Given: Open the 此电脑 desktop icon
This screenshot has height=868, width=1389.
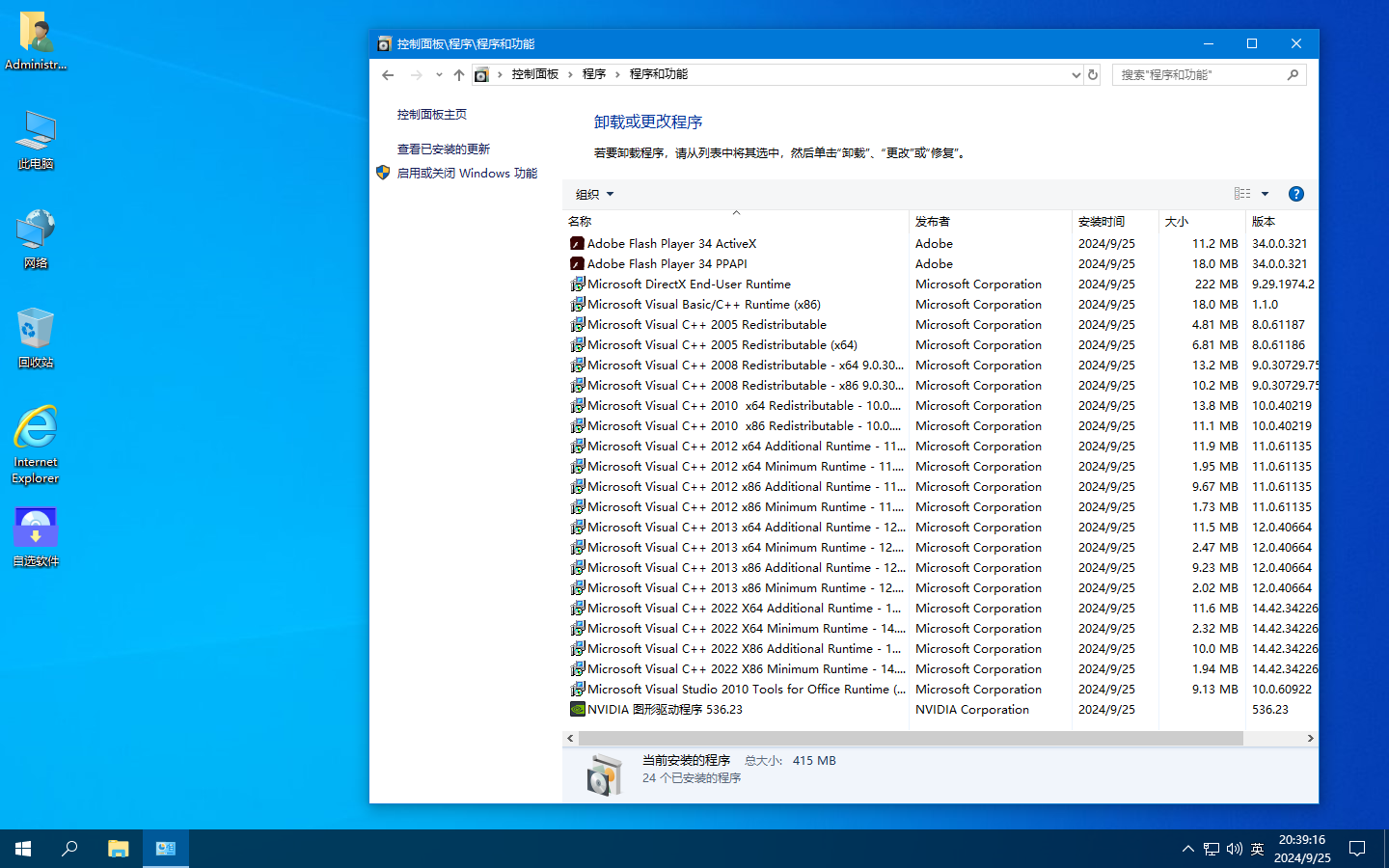Looking at the screenshot, I should 36,141.
